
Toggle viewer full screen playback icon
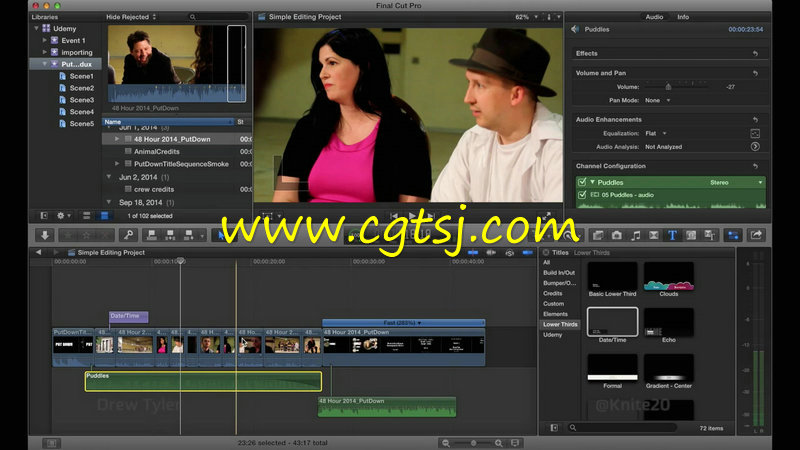pos(546,216)
